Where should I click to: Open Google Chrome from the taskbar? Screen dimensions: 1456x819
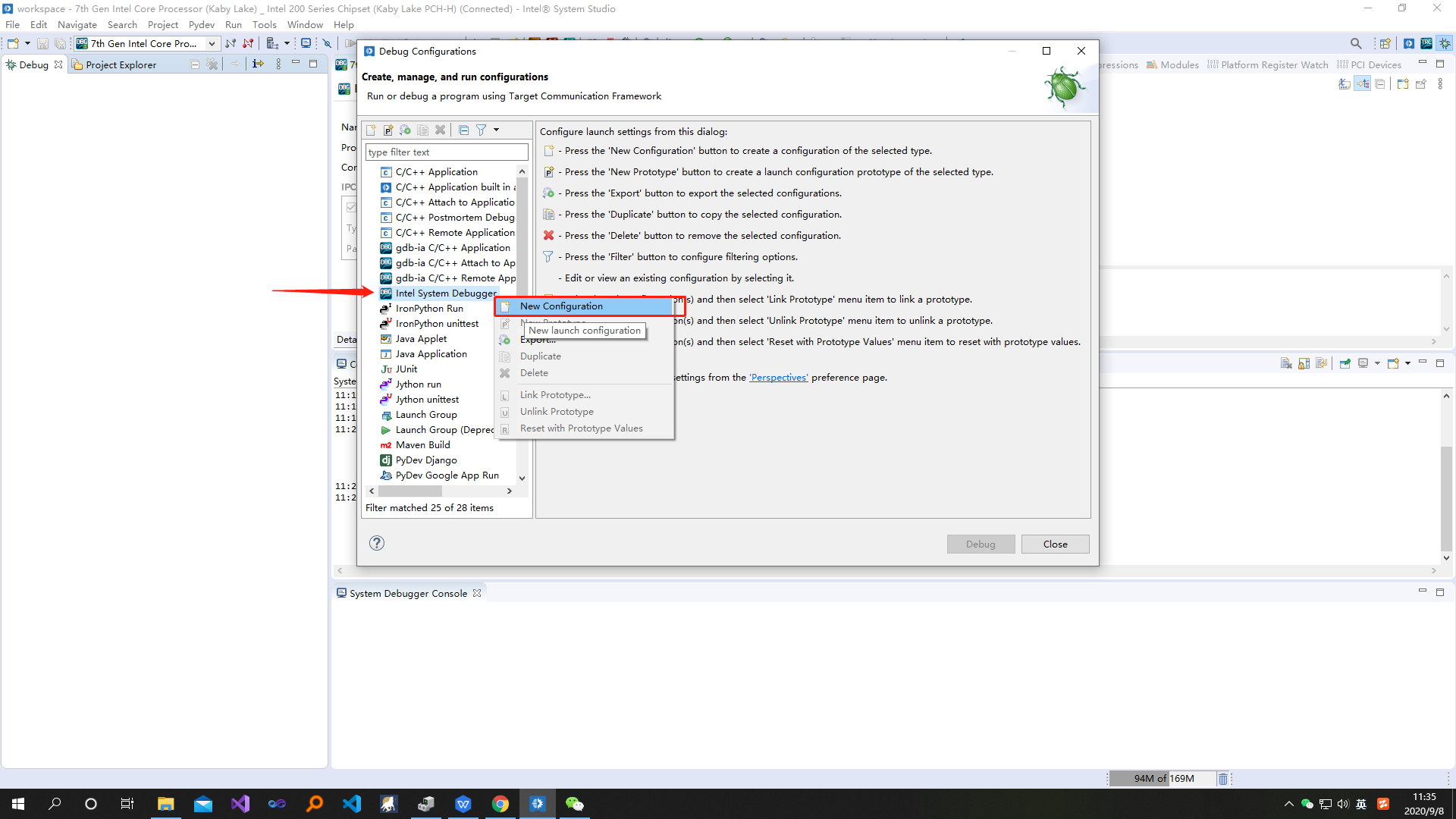point(500,803)
